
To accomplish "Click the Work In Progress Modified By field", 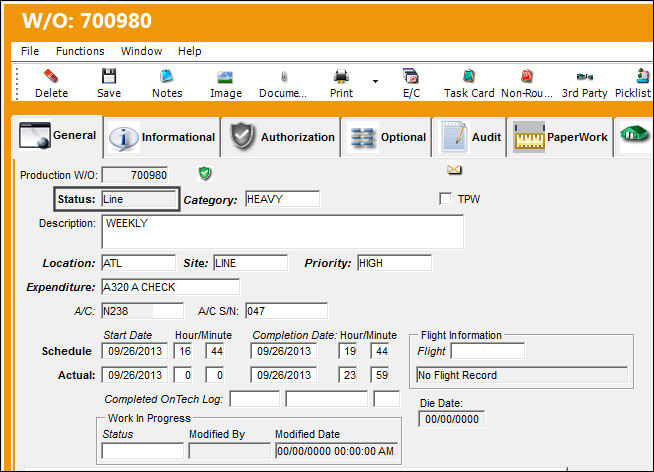I will tap(229, 451).
